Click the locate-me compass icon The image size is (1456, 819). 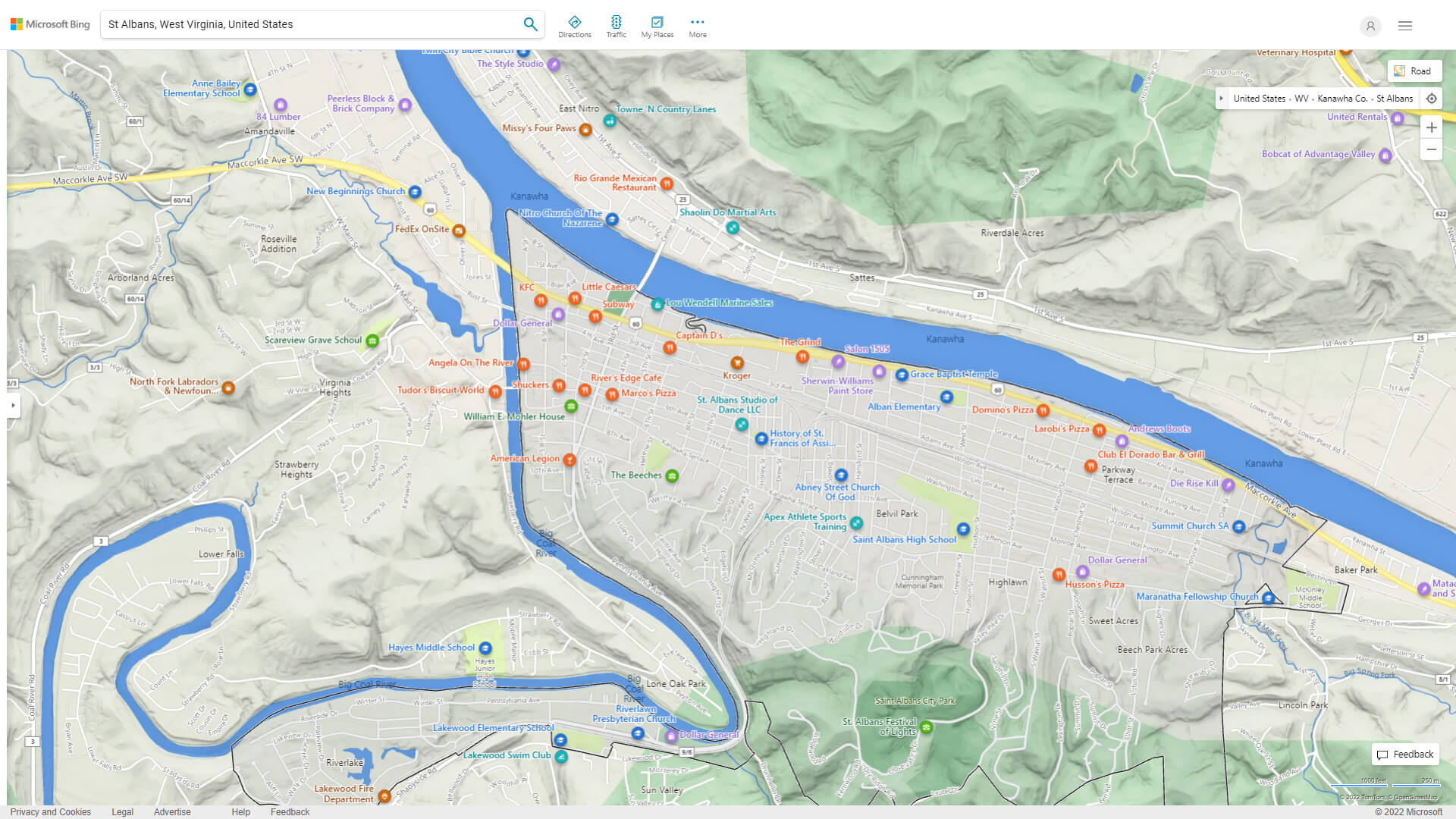coord(1432,99)
